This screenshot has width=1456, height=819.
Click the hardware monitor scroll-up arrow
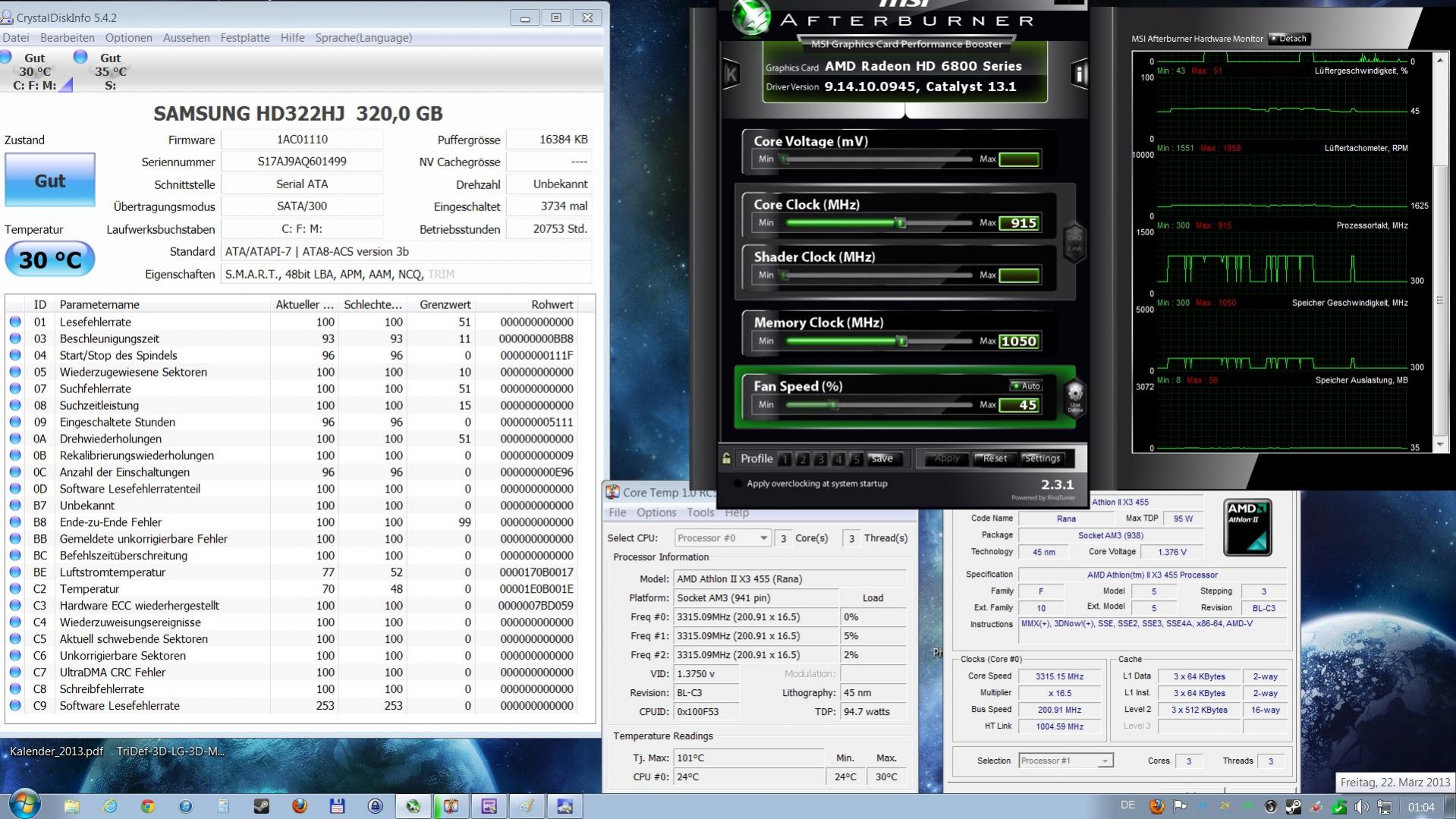pyautogui.click(x=1440, y=59)
